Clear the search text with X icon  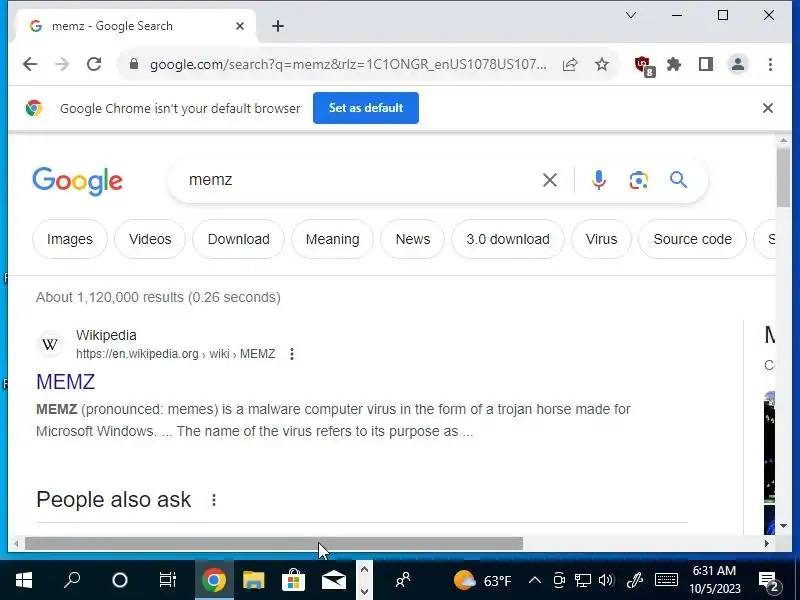[x=549, y=180]
